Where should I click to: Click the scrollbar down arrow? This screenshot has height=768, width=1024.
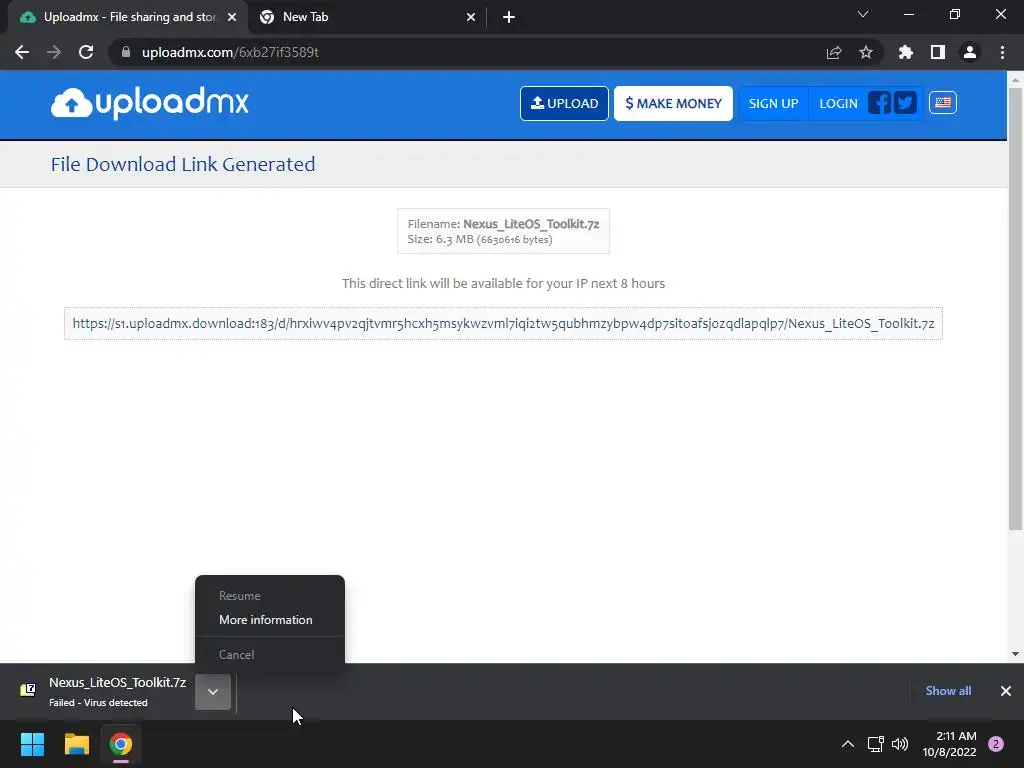coord(1015,654)
